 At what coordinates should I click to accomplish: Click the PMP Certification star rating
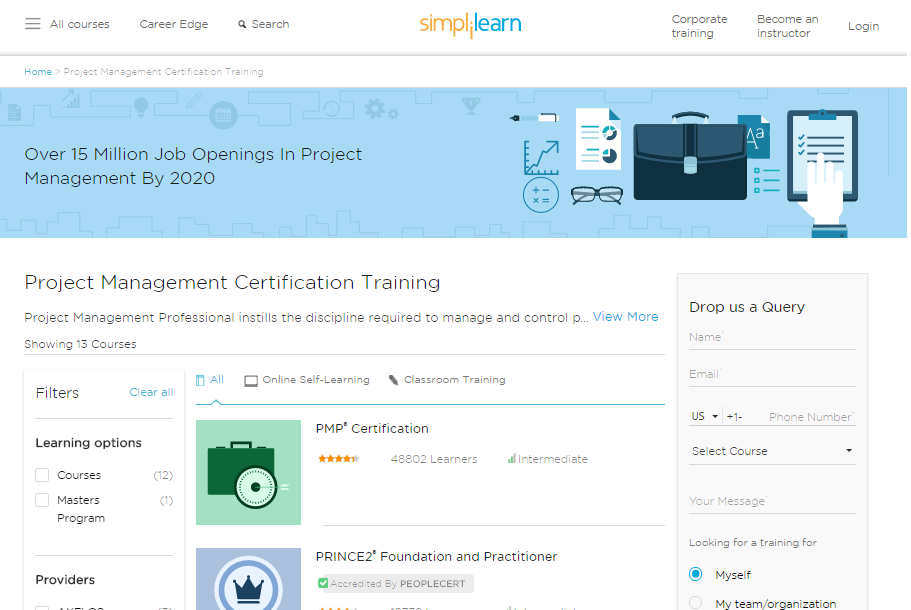[340, 458]
